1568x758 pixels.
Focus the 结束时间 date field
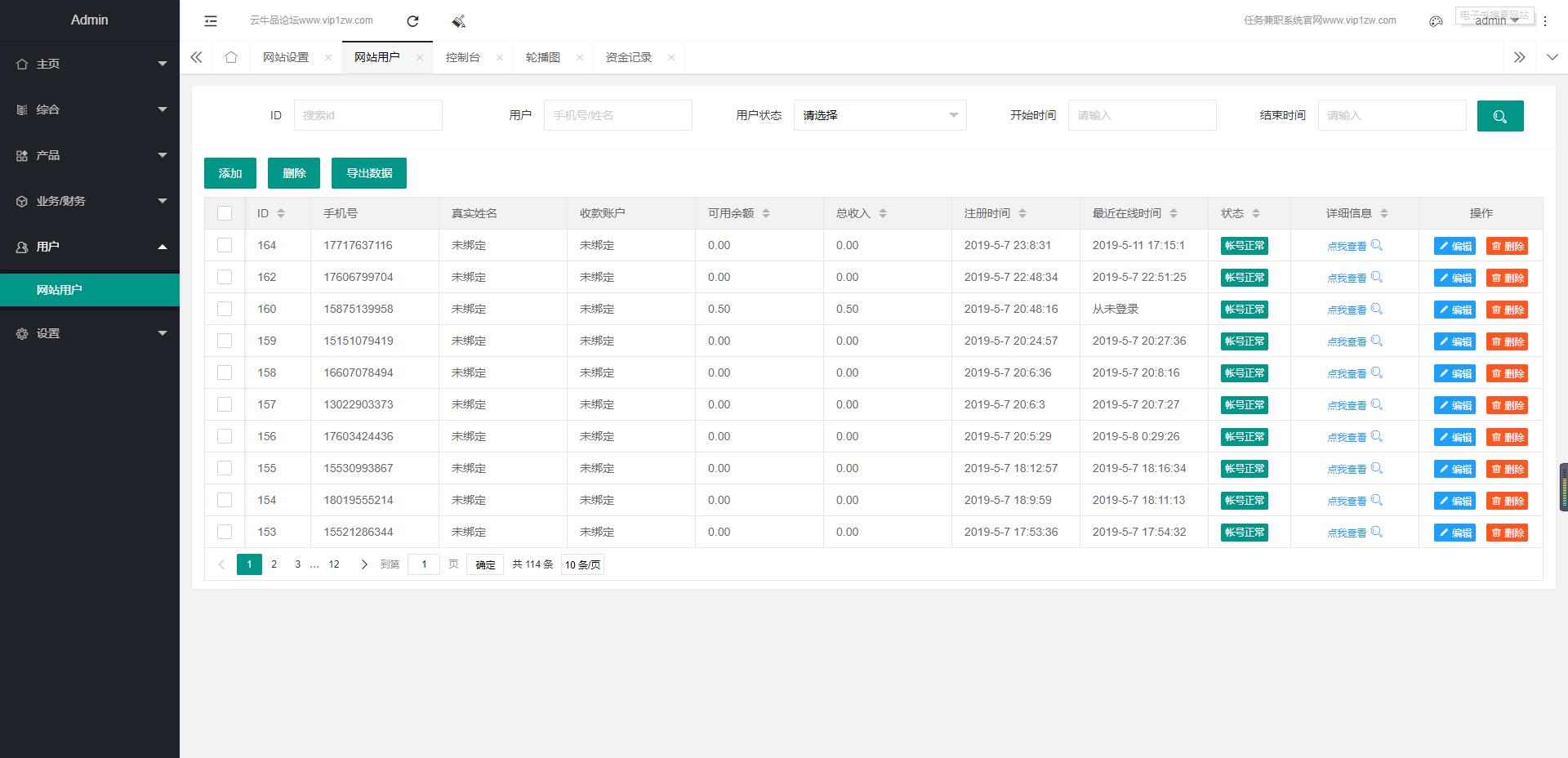pyautogui.click(x=1392, y=115)
